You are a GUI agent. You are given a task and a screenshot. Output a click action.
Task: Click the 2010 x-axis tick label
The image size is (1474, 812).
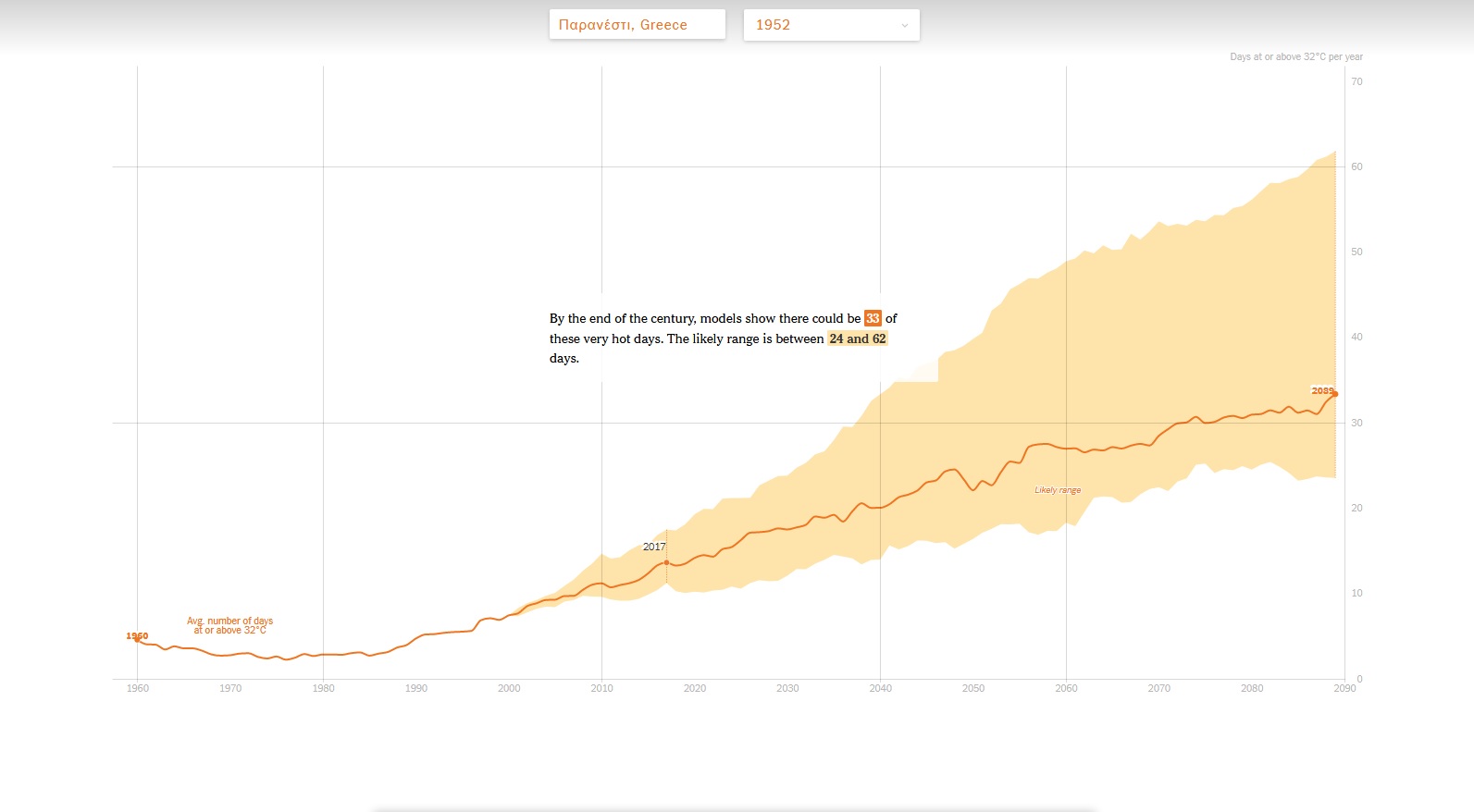pyautogui.click(x=602, y=688)
